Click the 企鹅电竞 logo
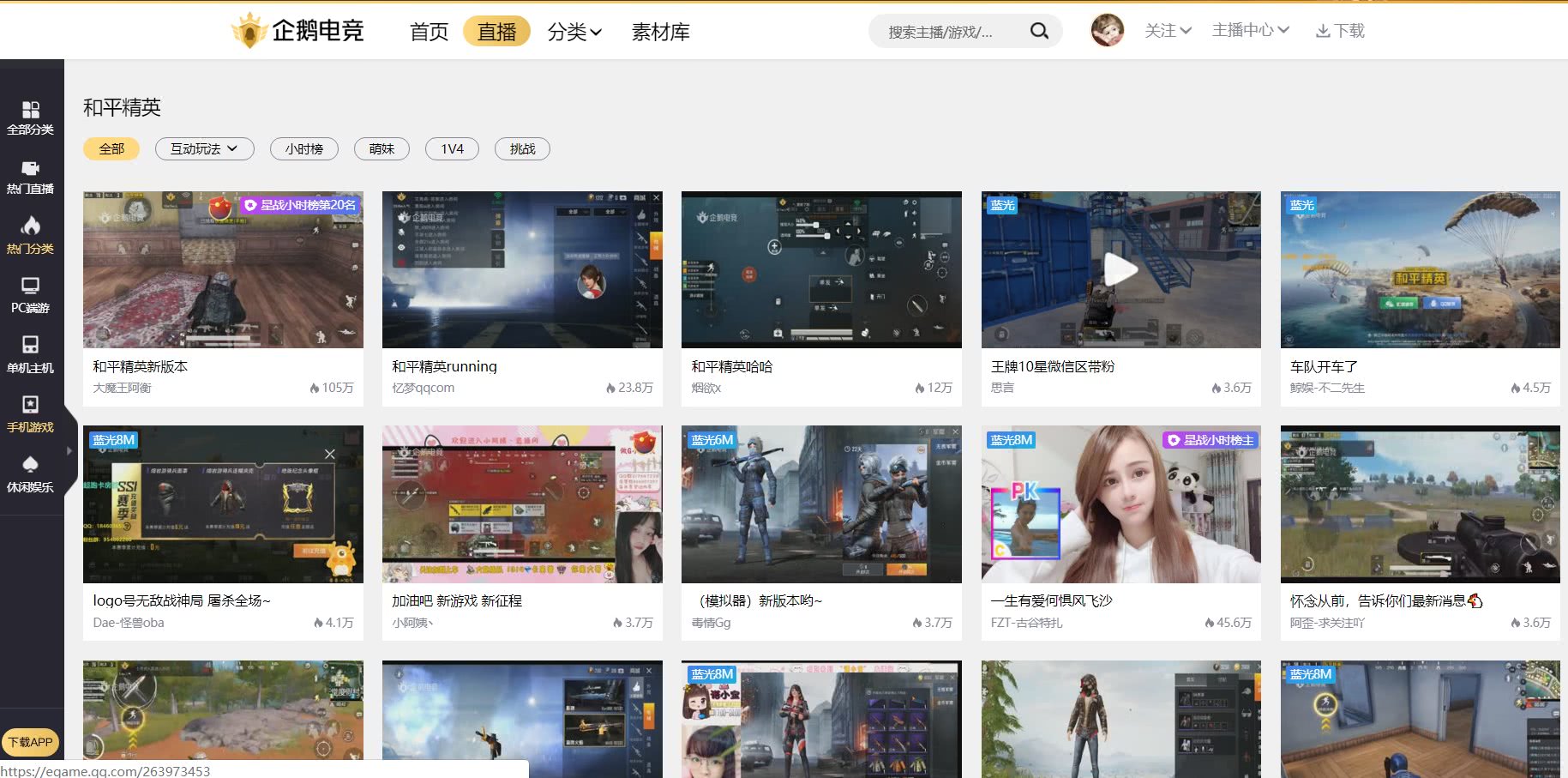Screen dimensions: 1568x778 click(298, 31)
